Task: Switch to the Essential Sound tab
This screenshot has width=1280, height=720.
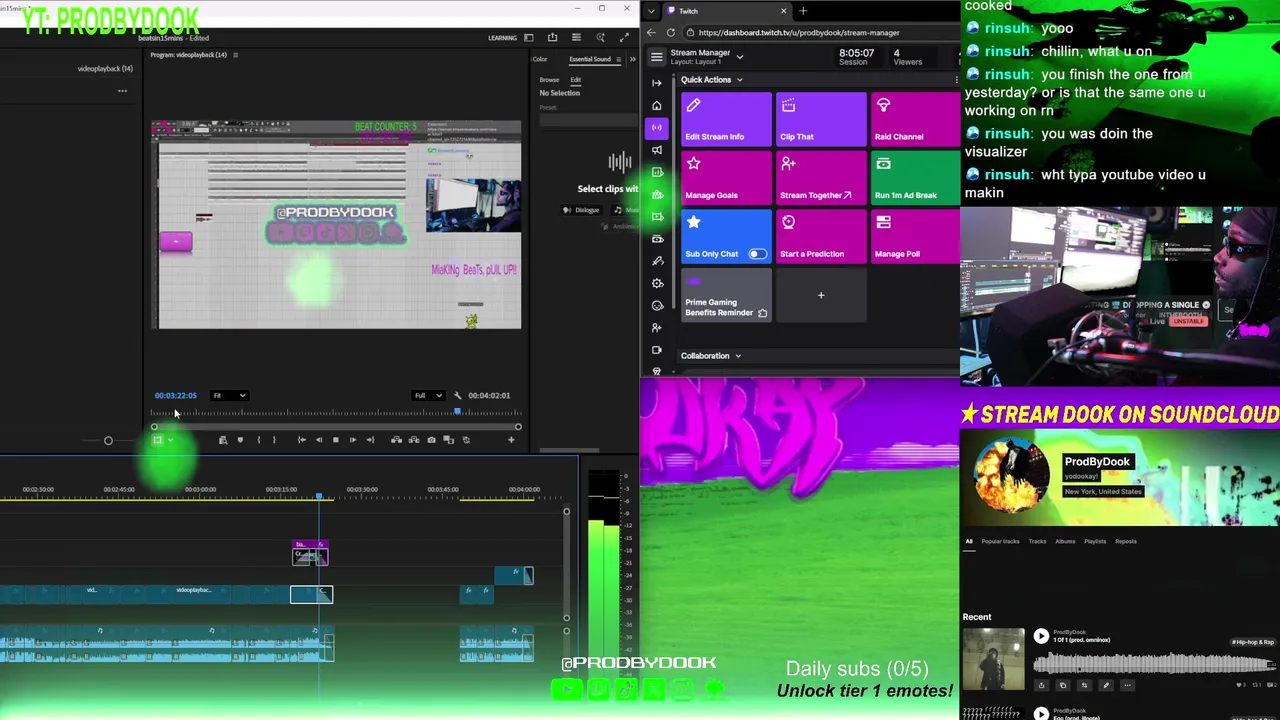Action: pos(590,59)
